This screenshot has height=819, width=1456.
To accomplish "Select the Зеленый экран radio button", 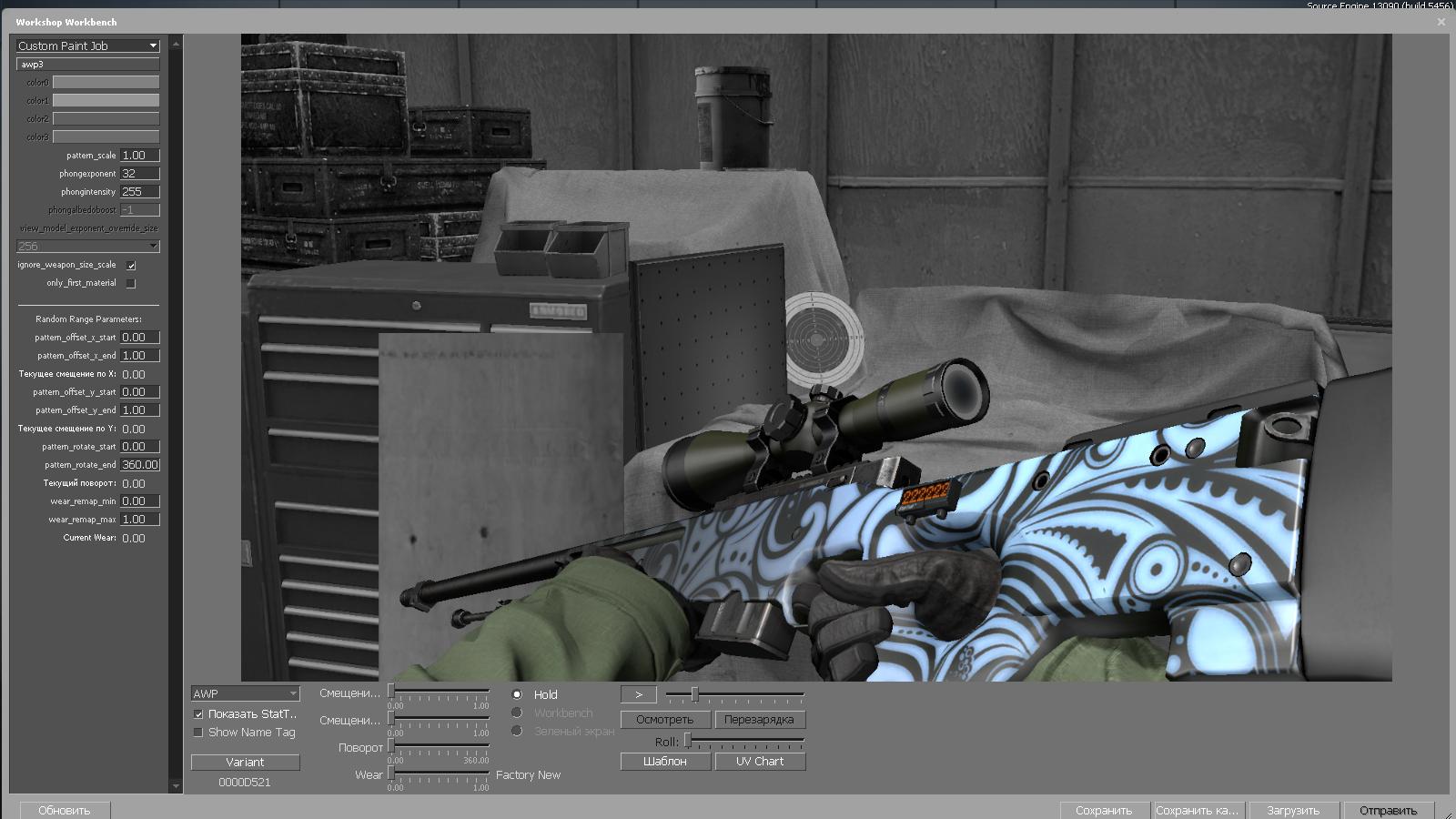I will [x=517, y=731].
